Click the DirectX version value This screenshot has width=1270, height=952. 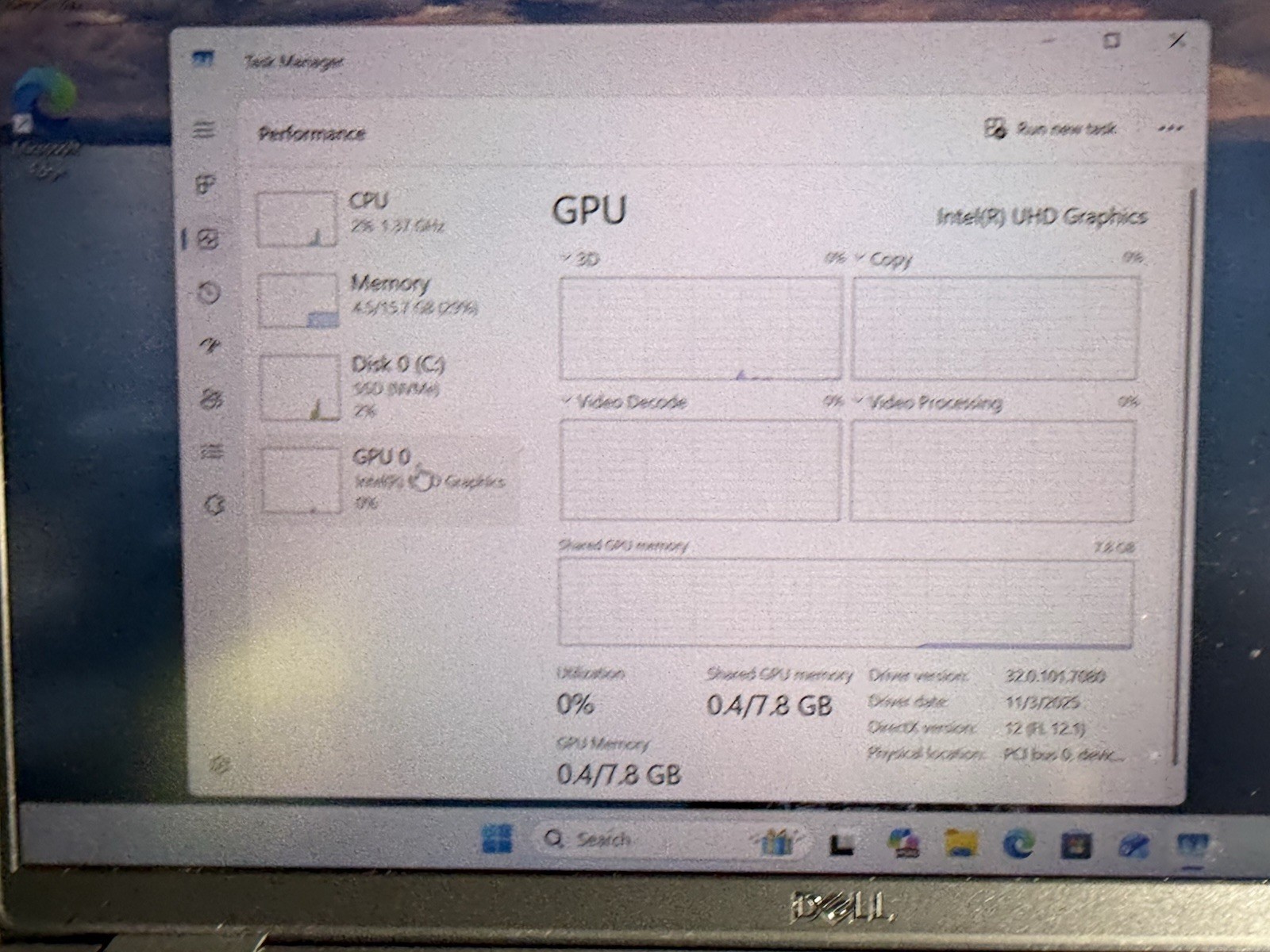[1045, 727]
